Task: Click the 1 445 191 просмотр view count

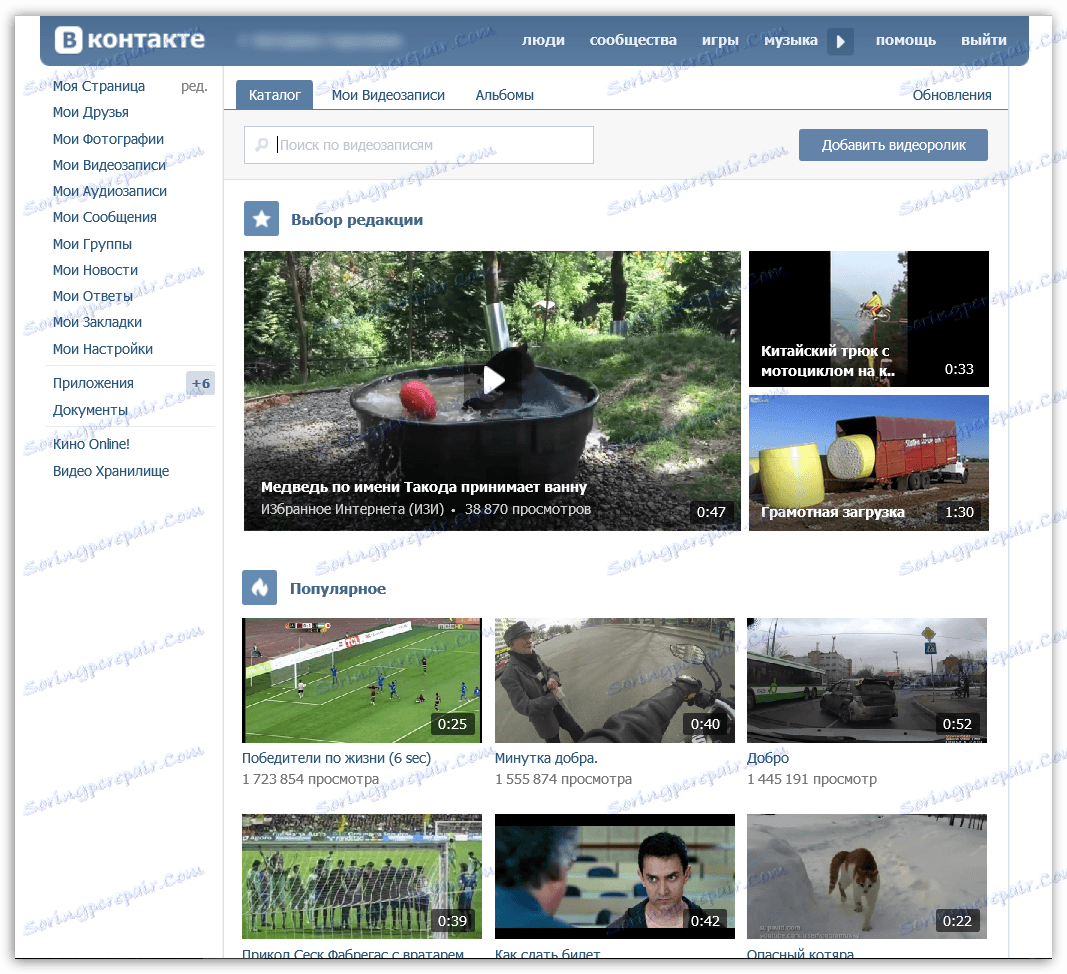Action: [812, 779]
